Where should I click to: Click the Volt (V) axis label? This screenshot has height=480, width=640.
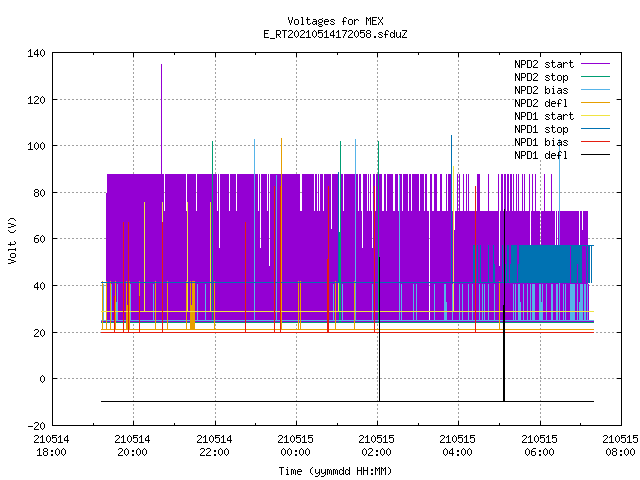(x=12, y=240)
